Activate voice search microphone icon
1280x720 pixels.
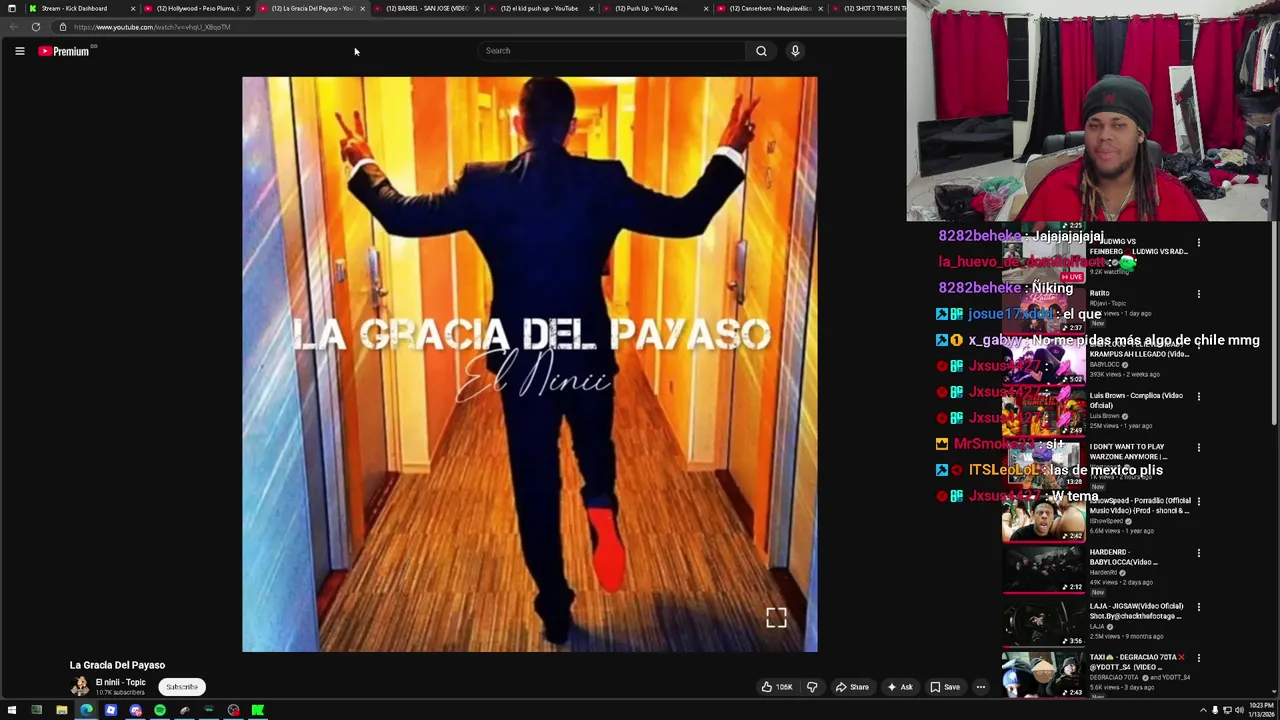pyautogui.click(x=795, y=51)
